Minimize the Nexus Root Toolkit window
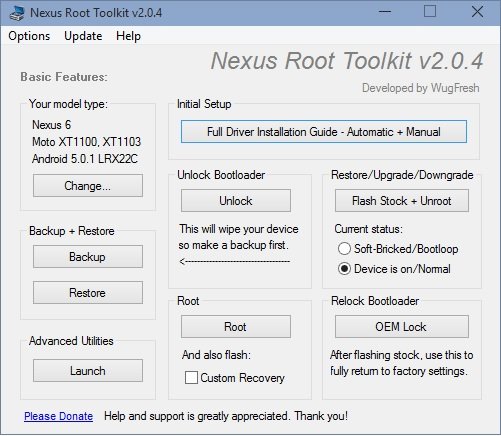 pos(385,12)
